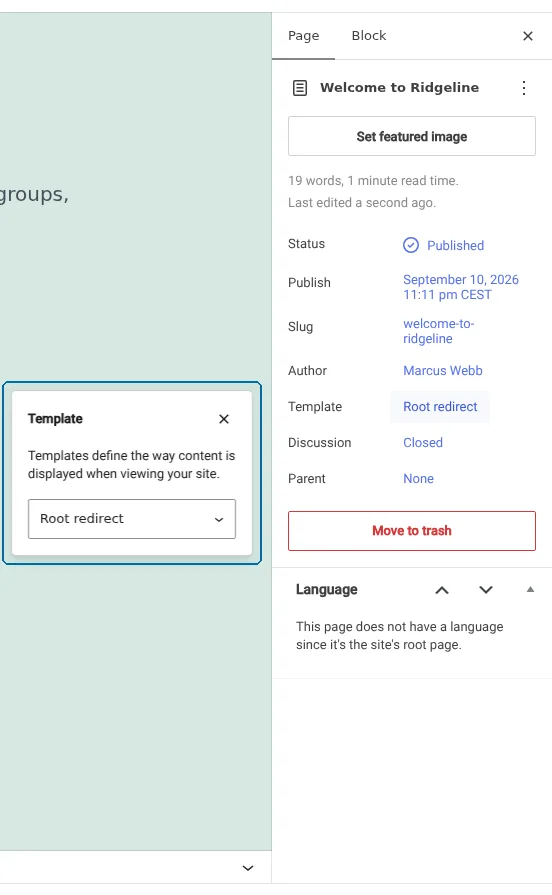Switch to the Block tab
552x895 pixels.
click(x=369, y=36)
